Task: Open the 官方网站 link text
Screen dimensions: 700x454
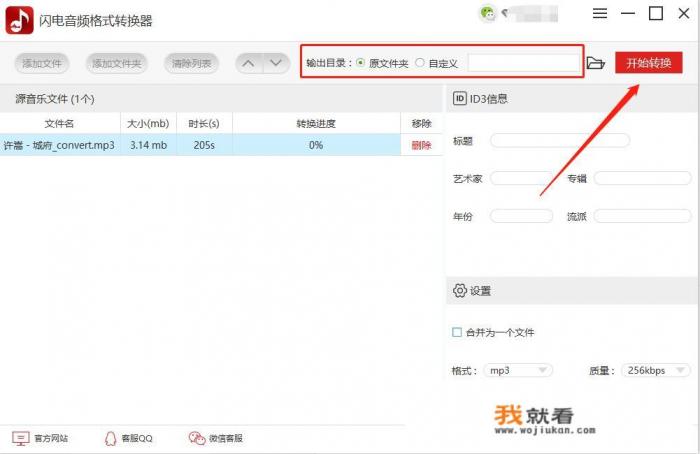Action: click(51, 438)
